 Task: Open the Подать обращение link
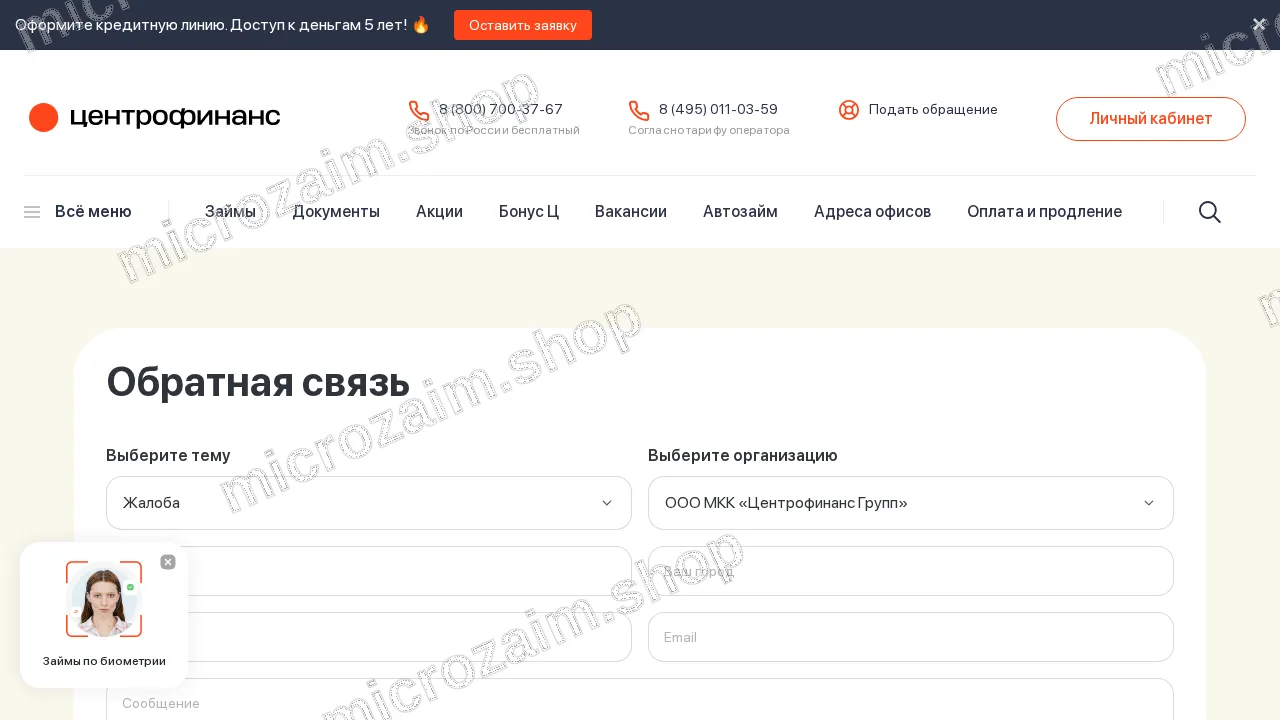click(933, 110)
